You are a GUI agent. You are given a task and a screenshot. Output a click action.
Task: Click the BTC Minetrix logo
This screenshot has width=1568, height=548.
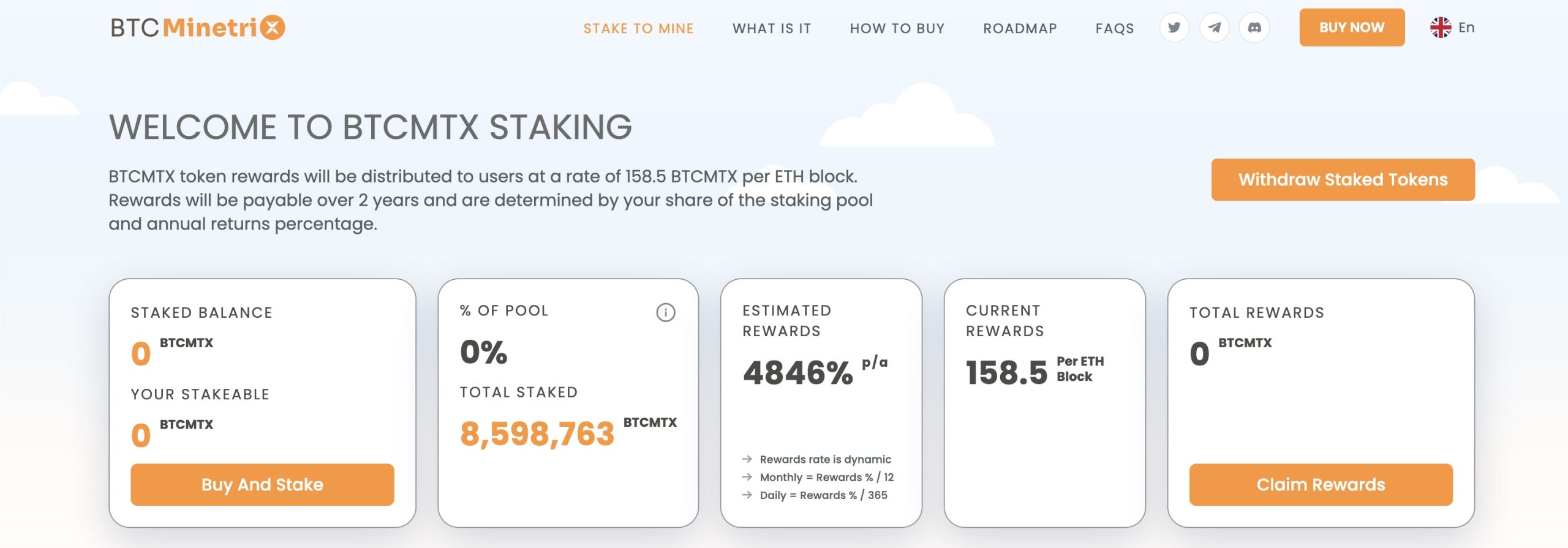click(198, 28)
